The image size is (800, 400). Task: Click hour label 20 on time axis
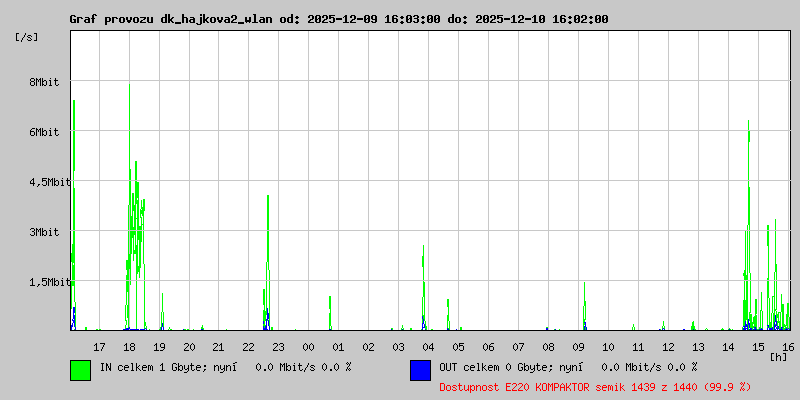[189, 347]
